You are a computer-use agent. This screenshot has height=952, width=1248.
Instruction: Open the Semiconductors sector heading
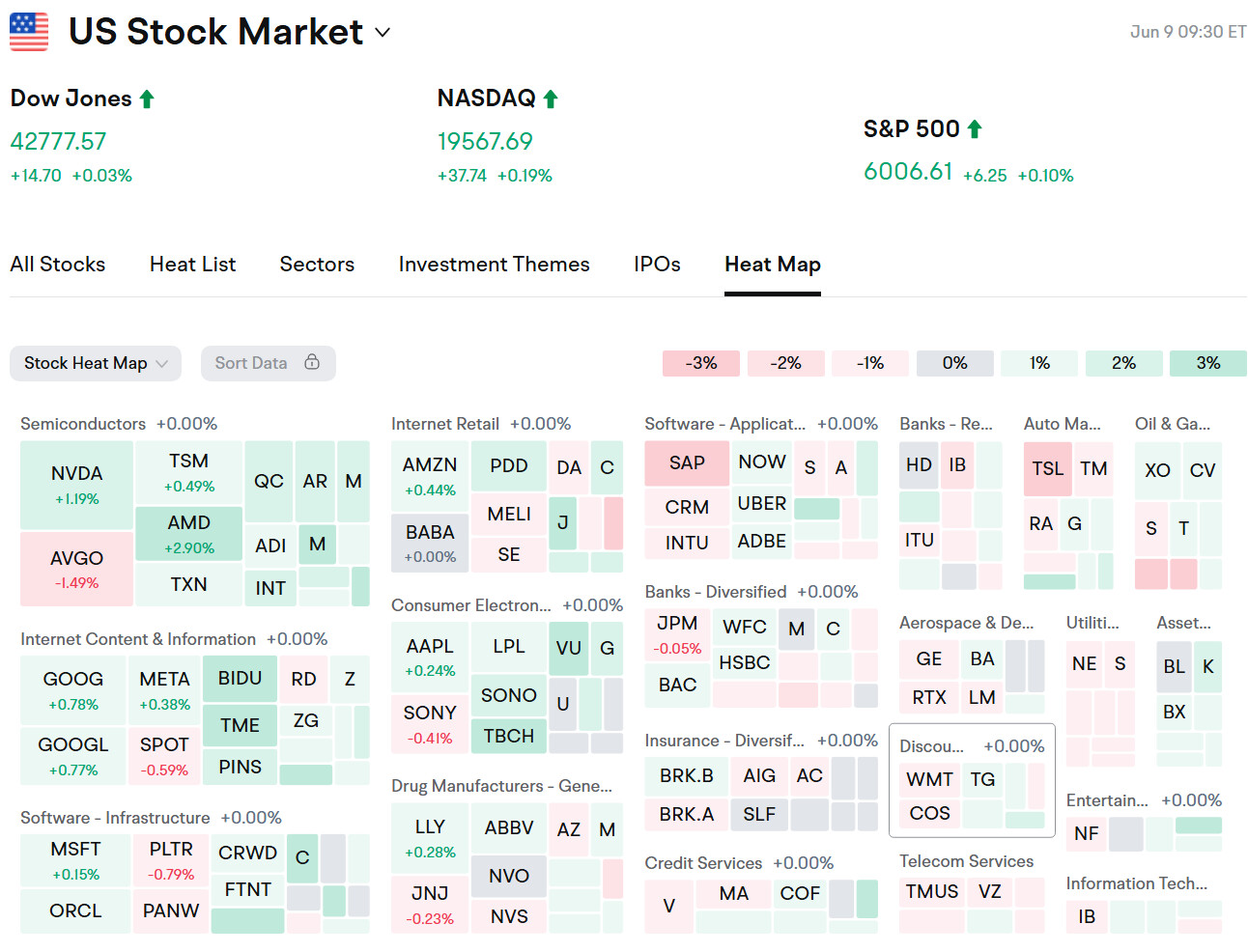point(83,424)
